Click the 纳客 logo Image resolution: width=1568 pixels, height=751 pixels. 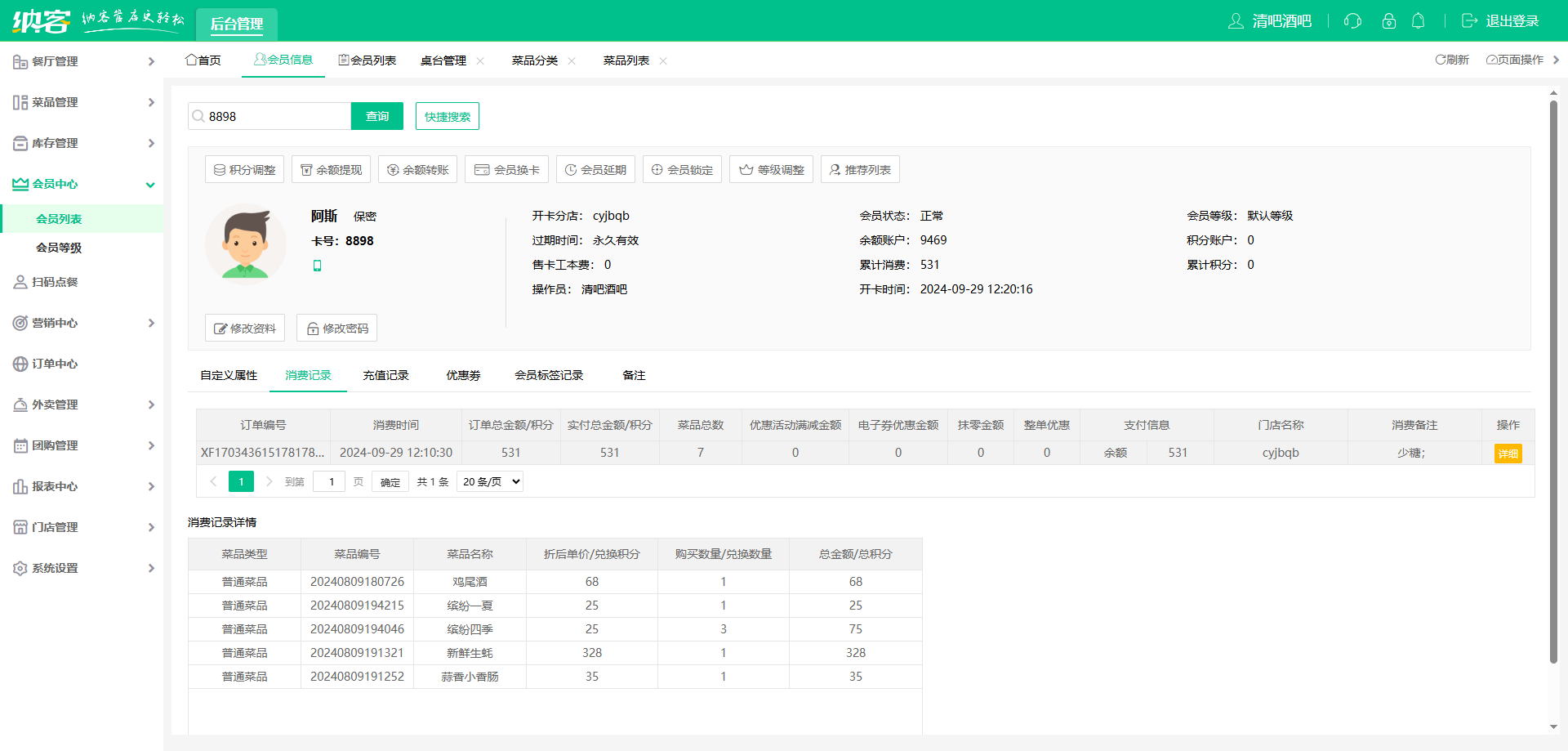coord(42,20)
